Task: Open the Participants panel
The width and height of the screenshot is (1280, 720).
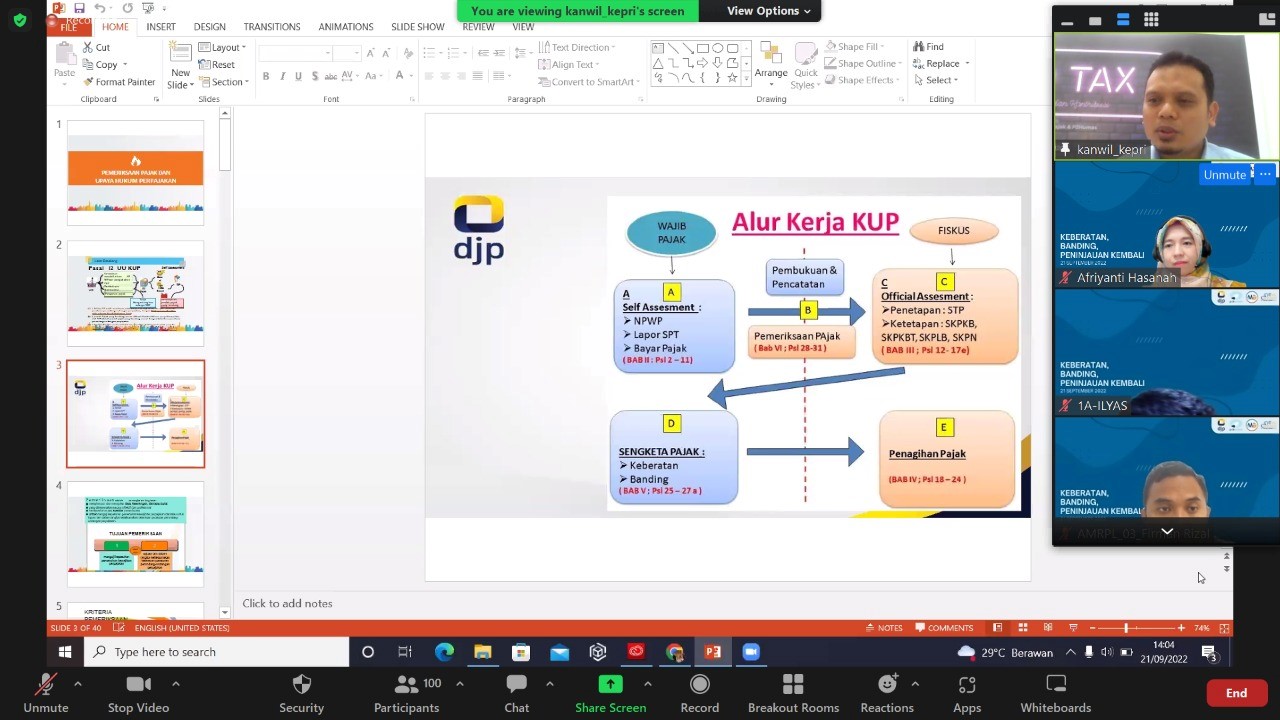Action: [x=406, y=685]
